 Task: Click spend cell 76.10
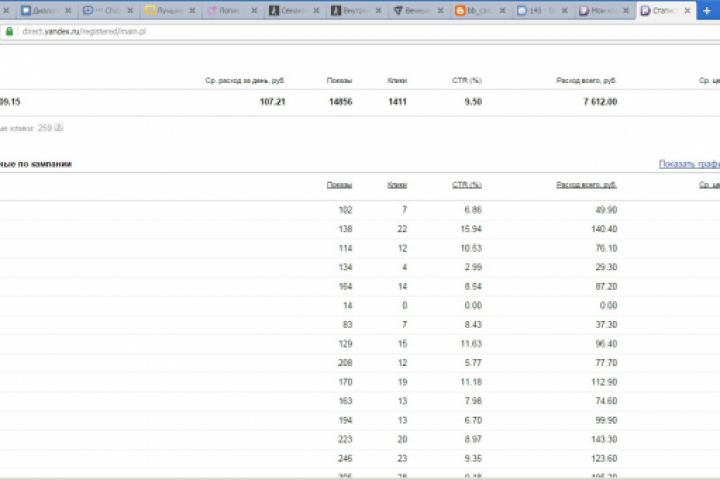pyautogui.click(x=606, y=248)
